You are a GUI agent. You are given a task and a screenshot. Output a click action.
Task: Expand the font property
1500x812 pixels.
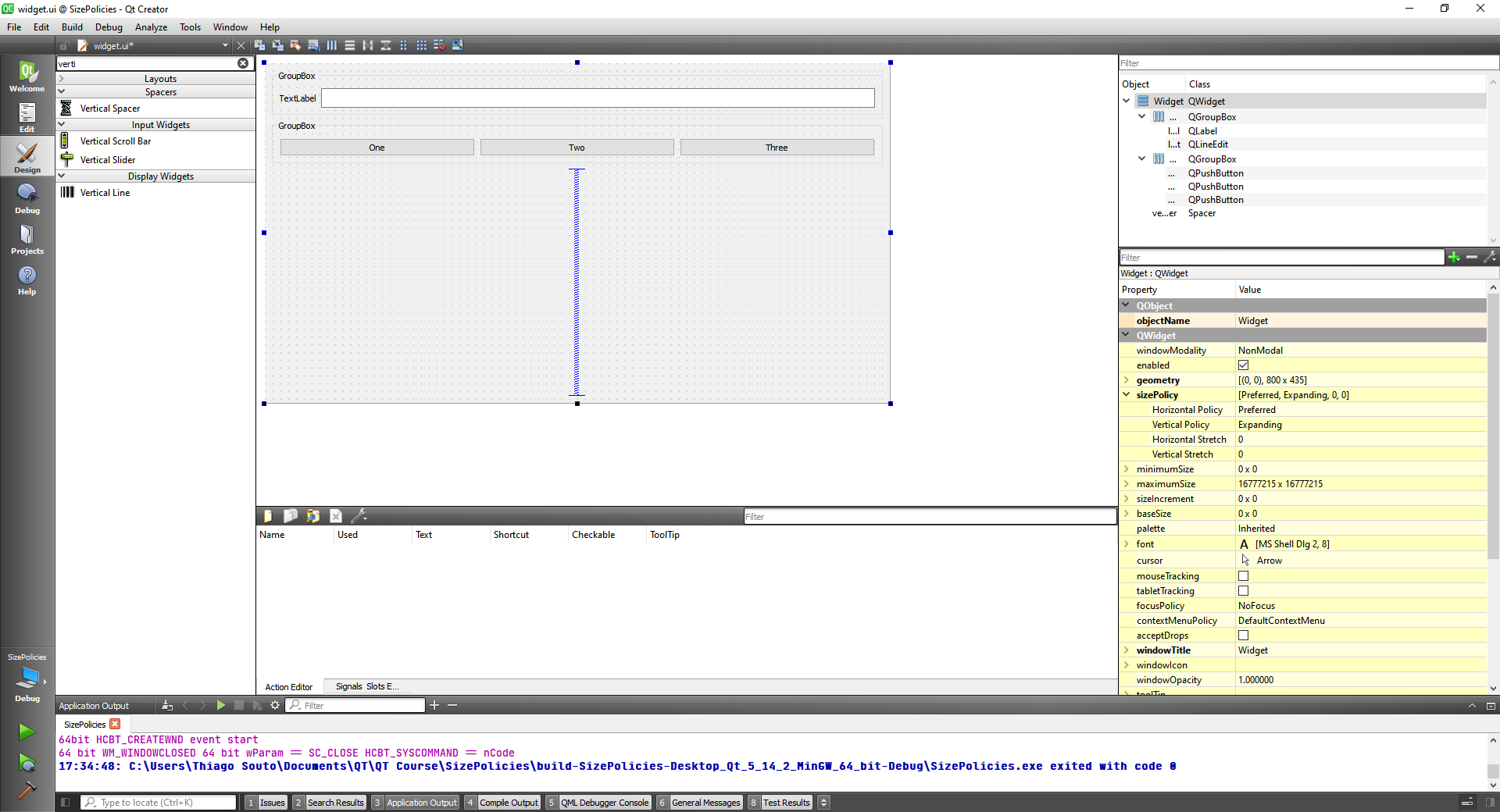pos(1127,544)
